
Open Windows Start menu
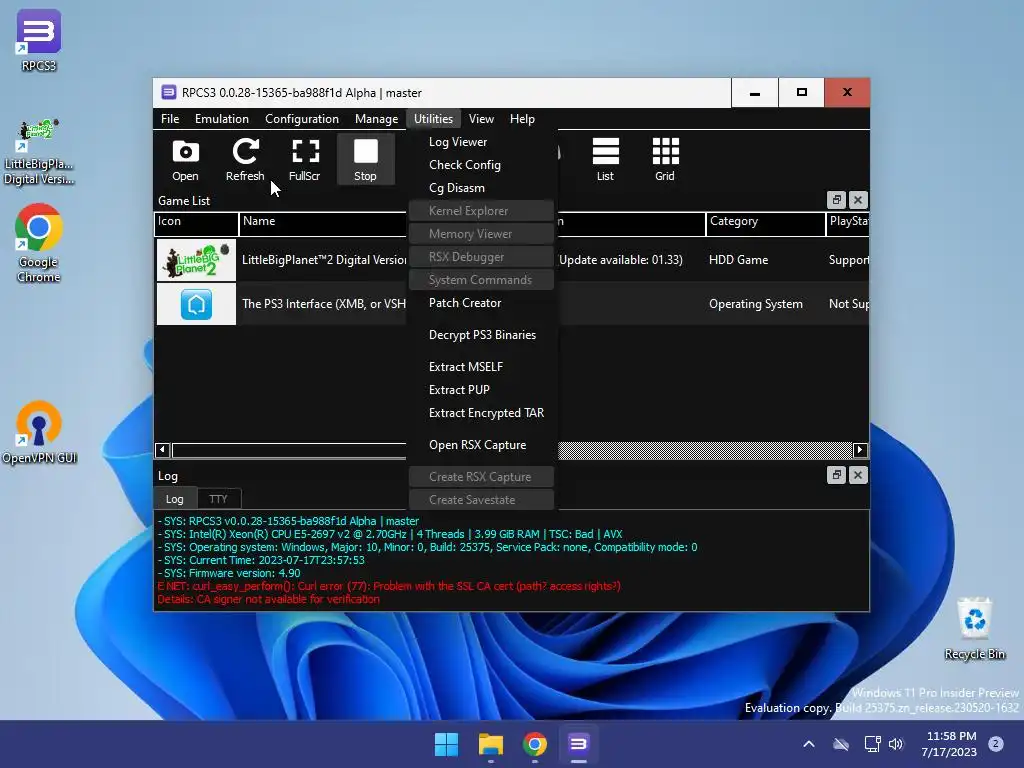(x=447, y=744)
